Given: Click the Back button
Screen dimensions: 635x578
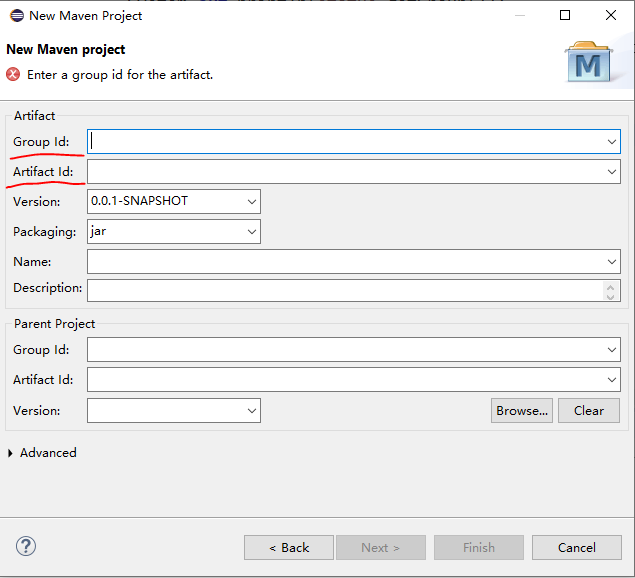Looking at the screenshot, I should coord(289,548).
